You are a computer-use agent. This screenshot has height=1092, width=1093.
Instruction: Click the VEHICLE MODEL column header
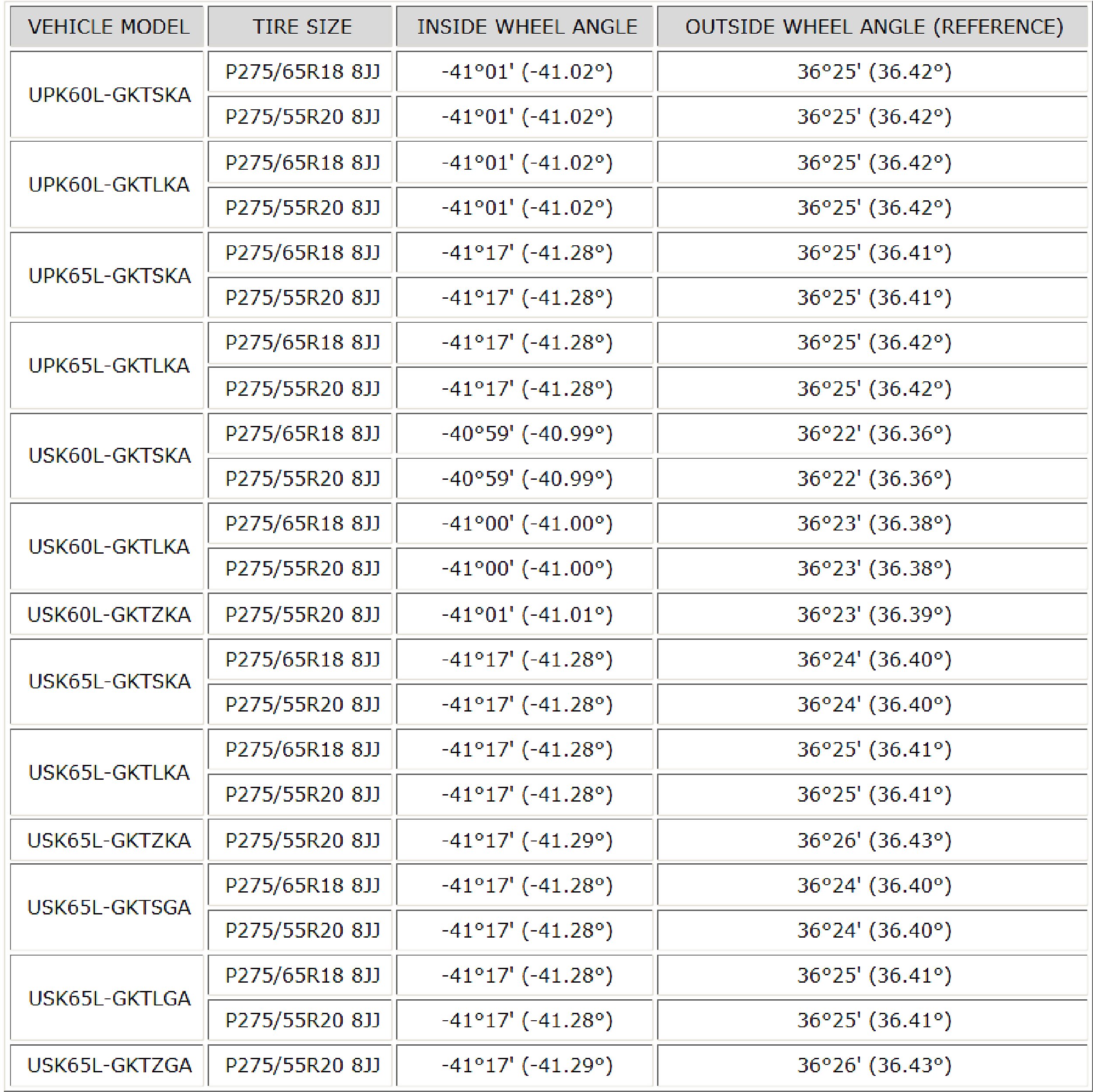coord(108,27)
